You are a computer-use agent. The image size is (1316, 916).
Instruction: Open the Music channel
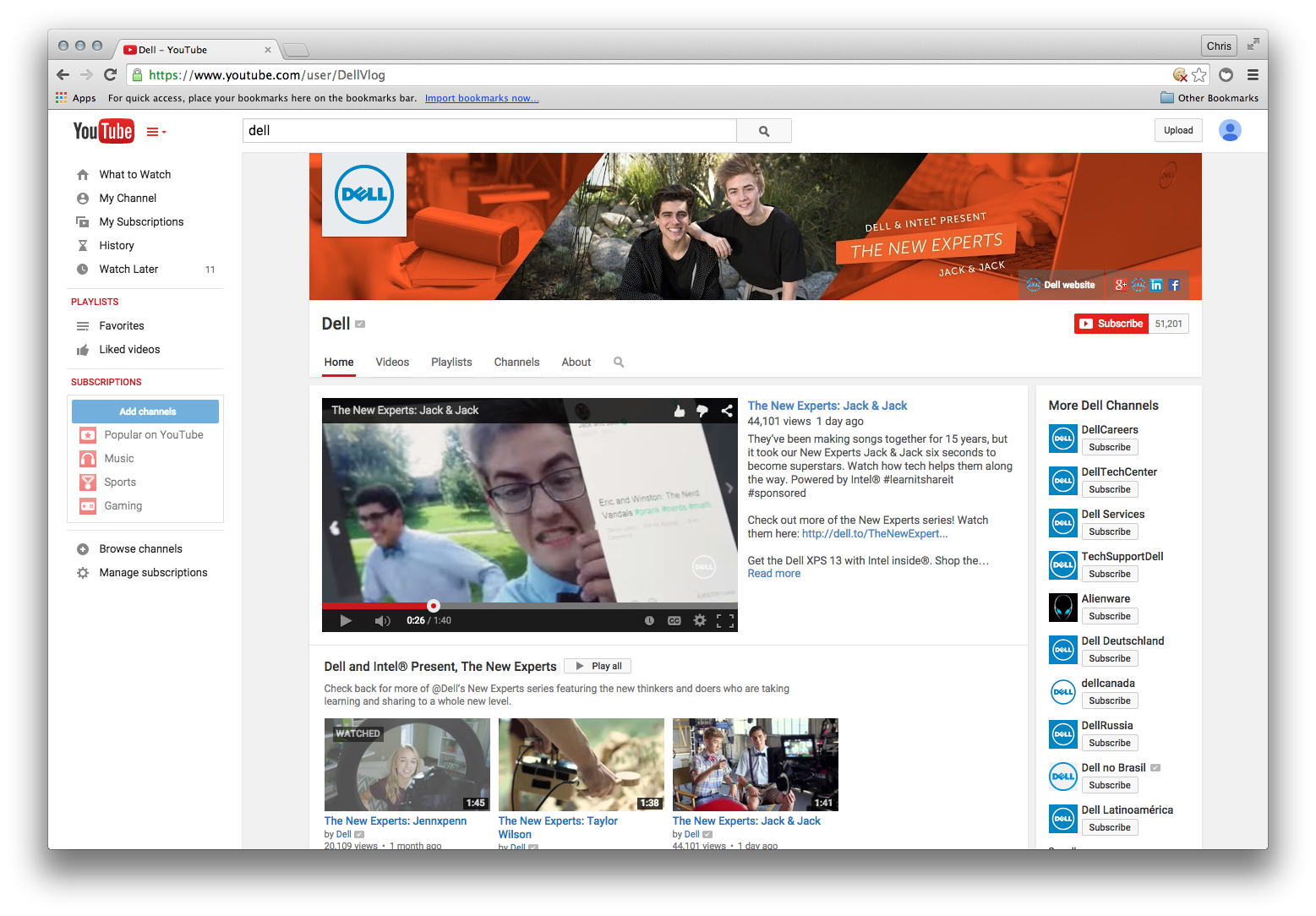(119, 459)
